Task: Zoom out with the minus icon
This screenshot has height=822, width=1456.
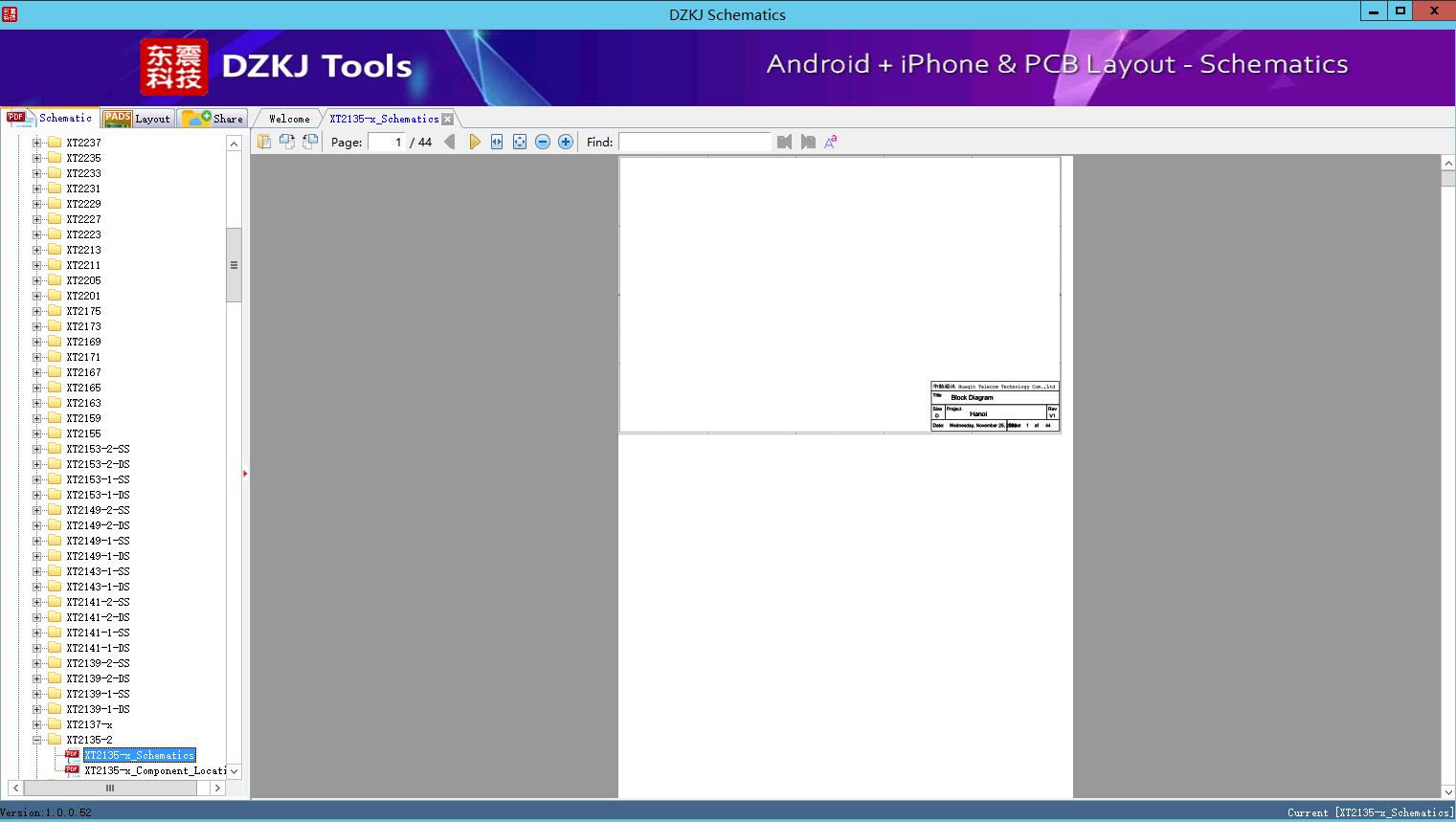Action: pyautogui.click(x=543, y=142)
